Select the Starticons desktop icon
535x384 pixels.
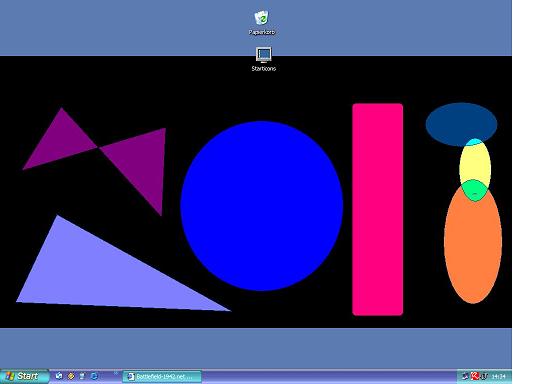pos(263,59)
